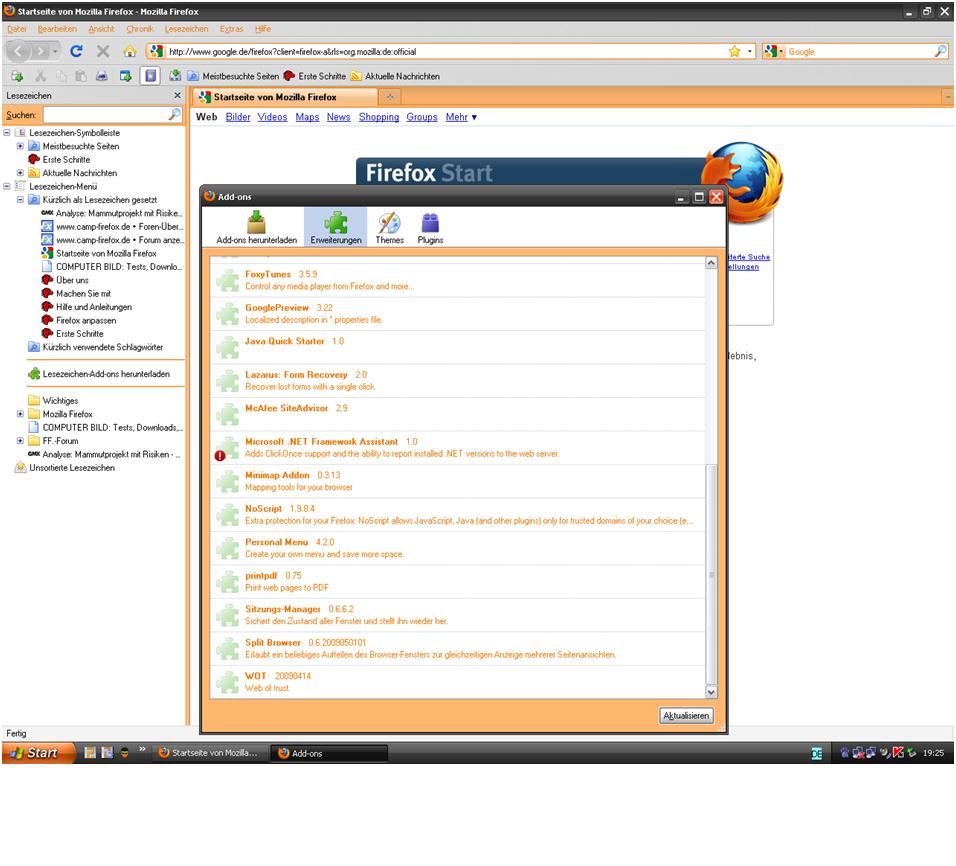Click the search magnifier in Google search box
Image resolution: width=956 pixels, height=866 pixels.
pos(941,51)
